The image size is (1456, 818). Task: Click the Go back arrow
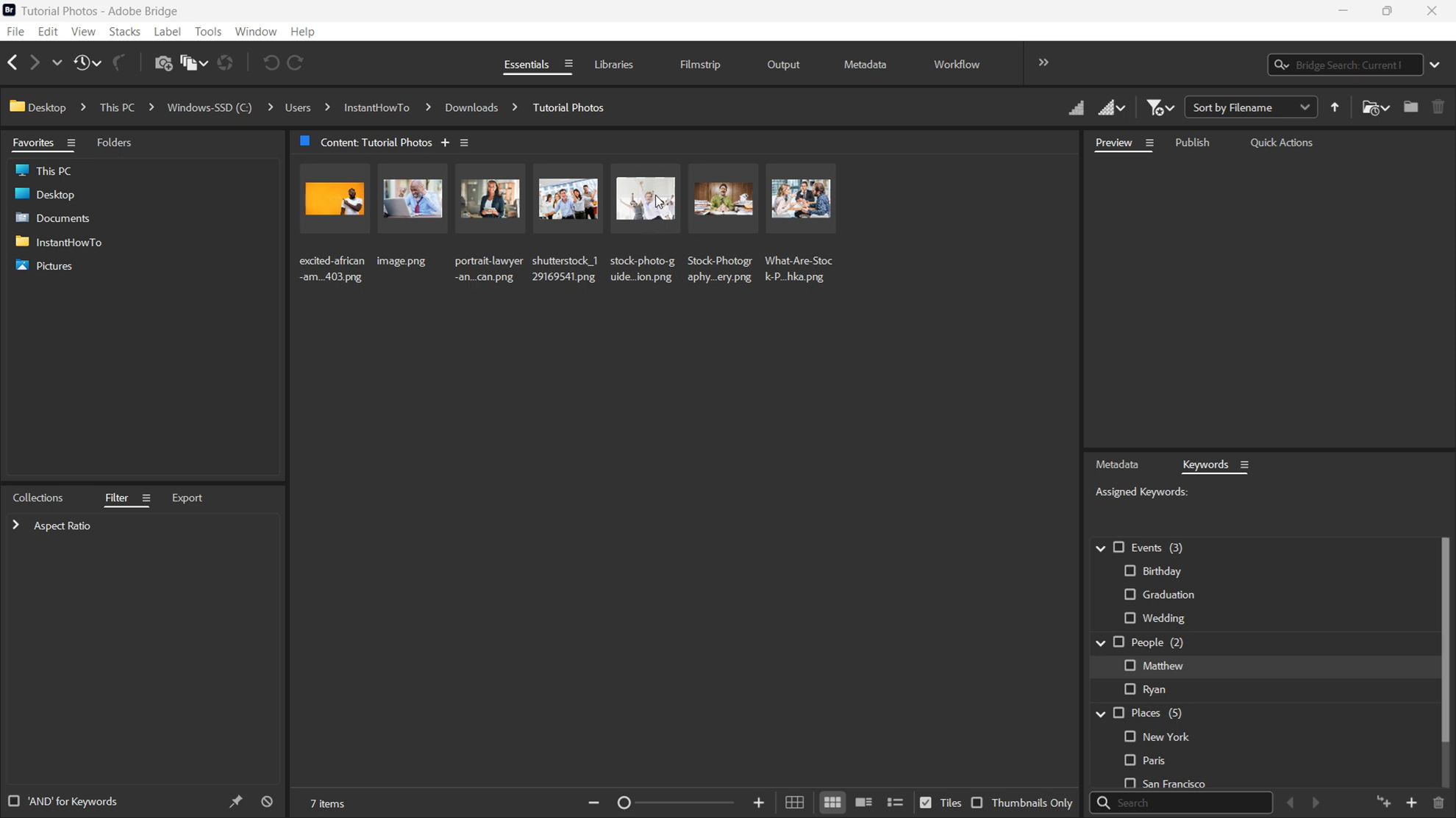point(13,62)
